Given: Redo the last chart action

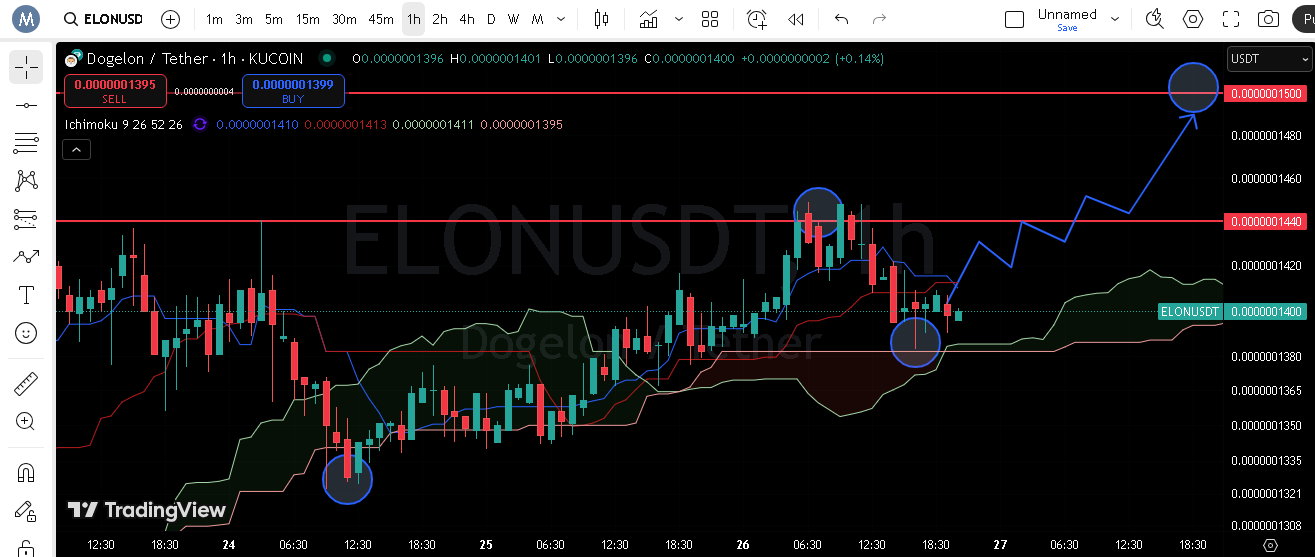Looking at the screenshot, I should click(879, 19).
